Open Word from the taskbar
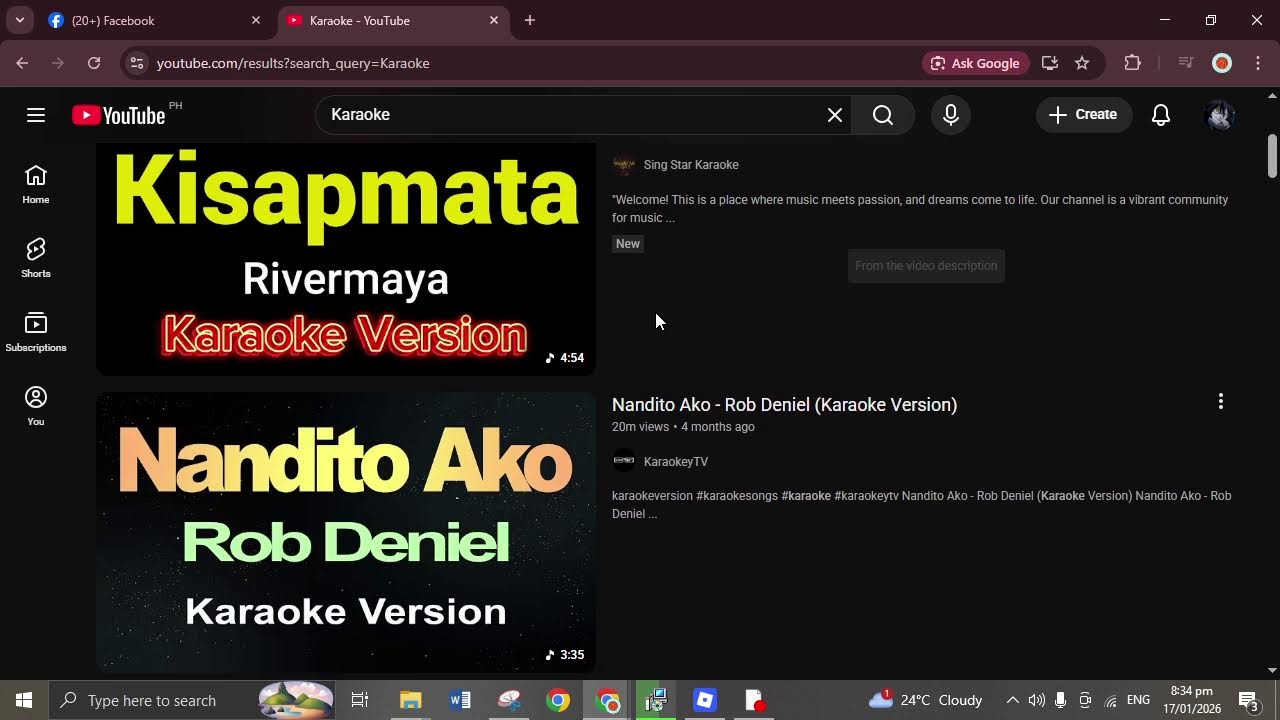The image size is (1280, 720). [x=460, y=700]
